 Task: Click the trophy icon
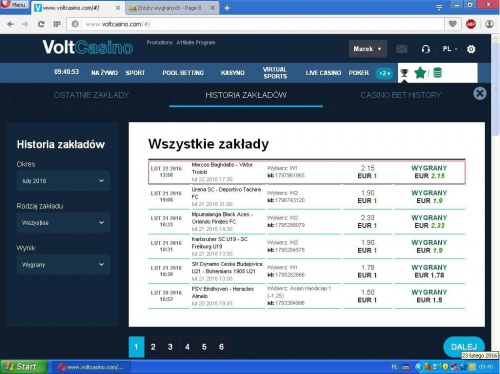tap(404, 73)
